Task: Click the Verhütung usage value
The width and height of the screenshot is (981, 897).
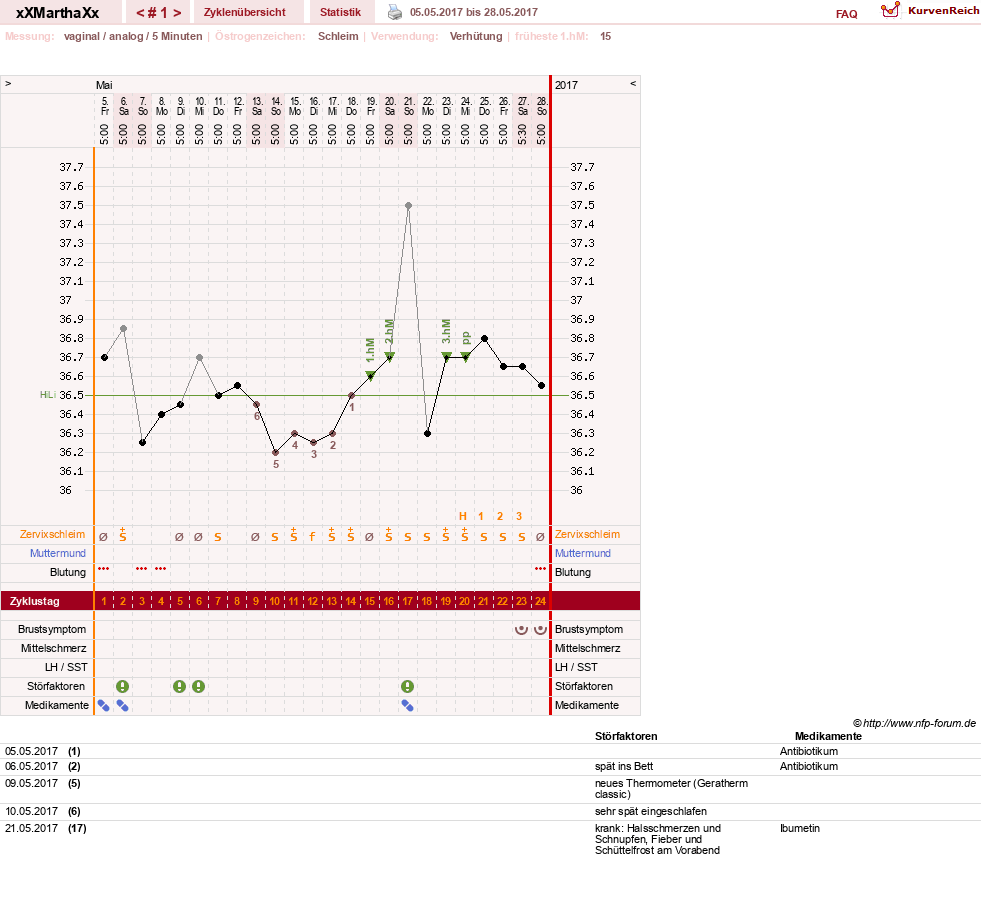Action: [476, 36]
